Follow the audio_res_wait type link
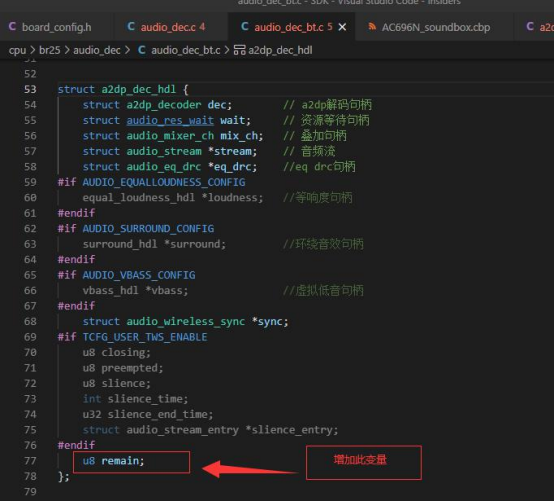Image resolution: width=554 pixels, height=501 pixels. tap(170, 120)
